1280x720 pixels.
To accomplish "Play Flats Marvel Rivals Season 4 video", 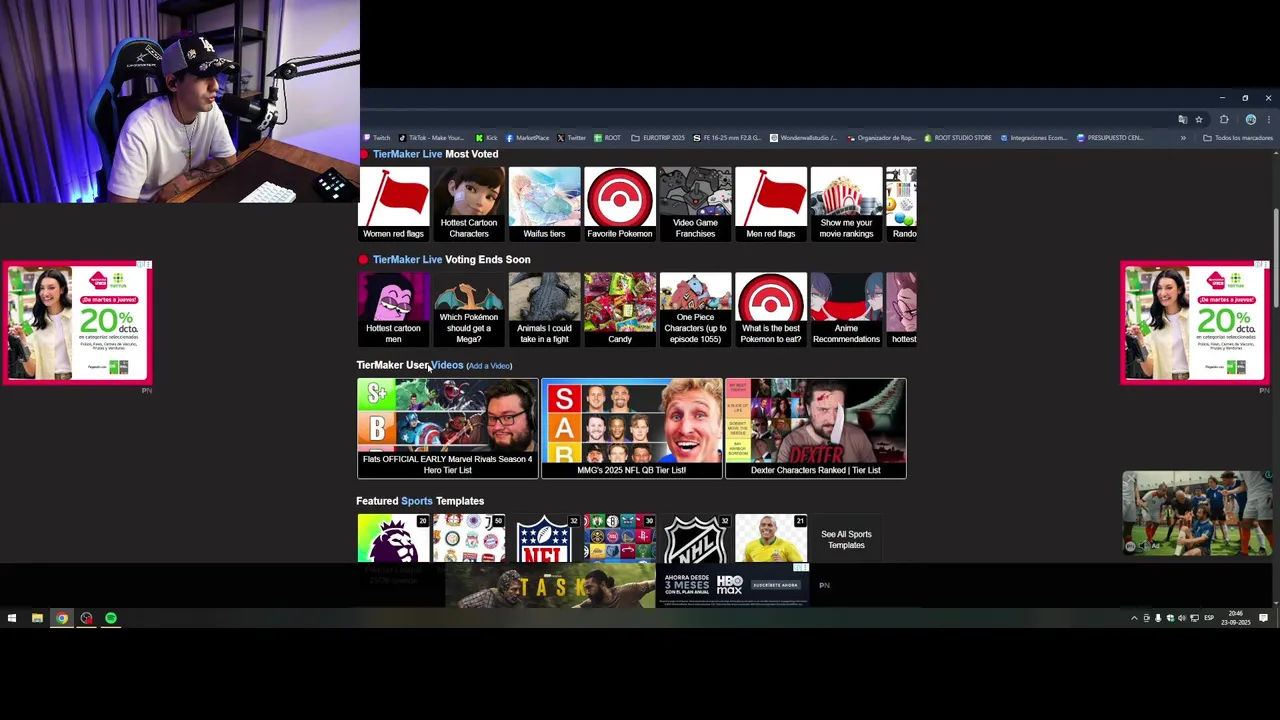I will (x=447, y=428).
